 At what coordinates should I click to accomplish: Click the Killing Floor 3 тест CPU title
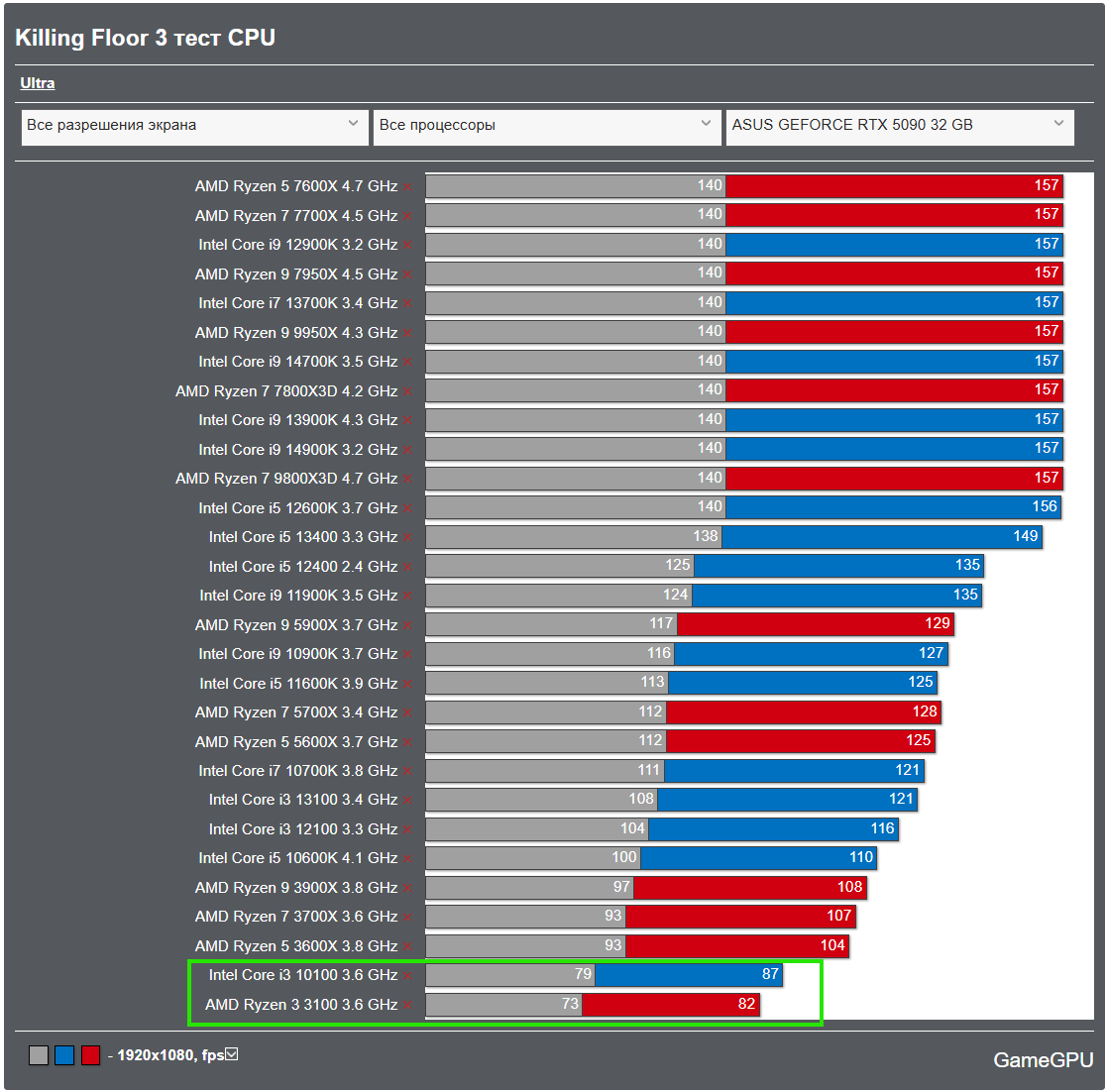pyautogui.click(x=145, y=38)
